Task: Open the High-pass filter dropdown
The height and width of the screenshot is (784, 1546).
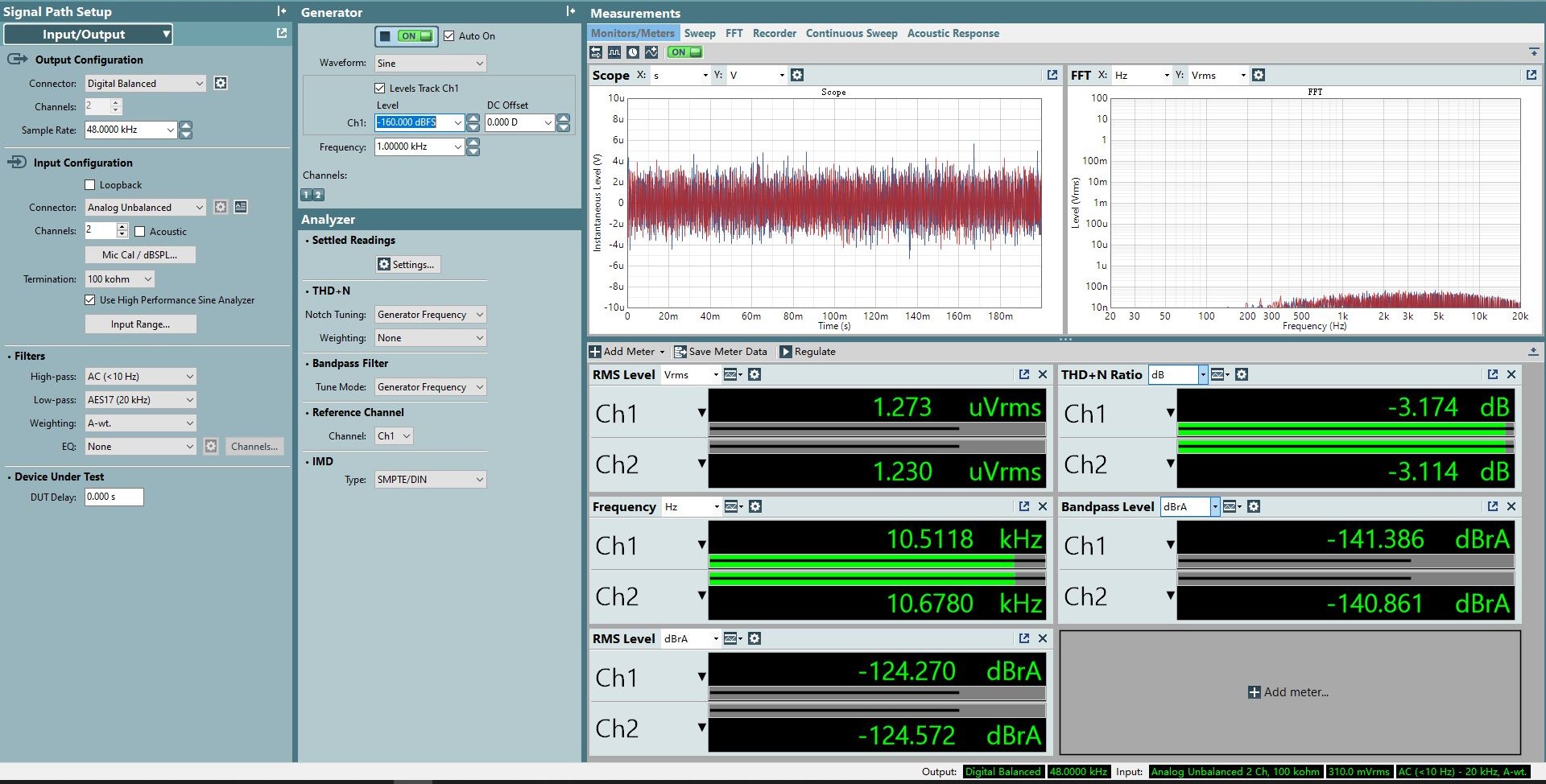Action: (x=141, y=376)
